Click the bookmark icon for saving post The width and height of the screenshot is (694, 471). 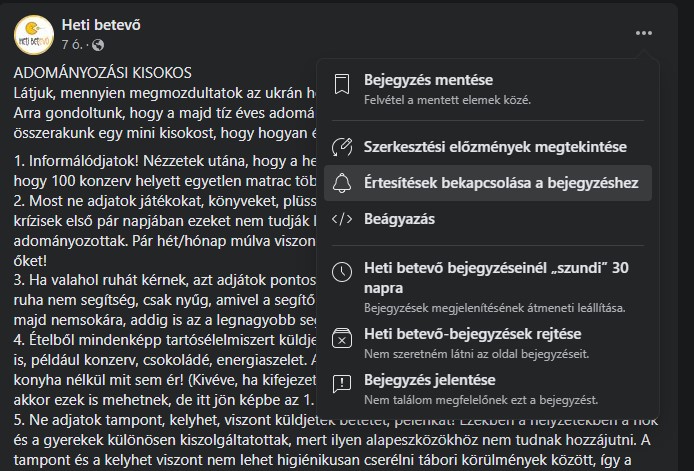coord(342,84)
